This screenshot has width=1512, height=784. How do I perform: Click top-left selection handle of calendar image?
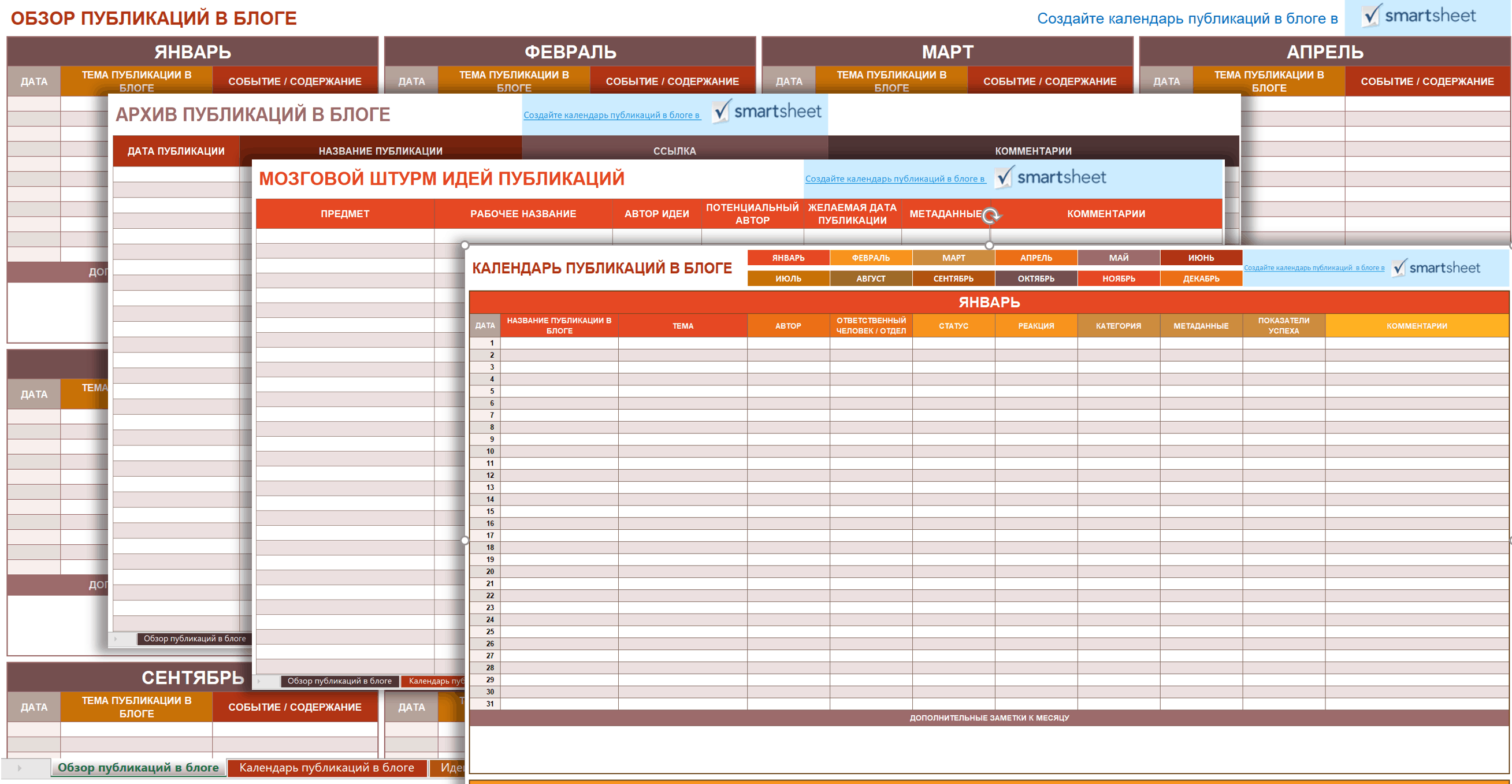pyautogui.click(x=465, y=246)
